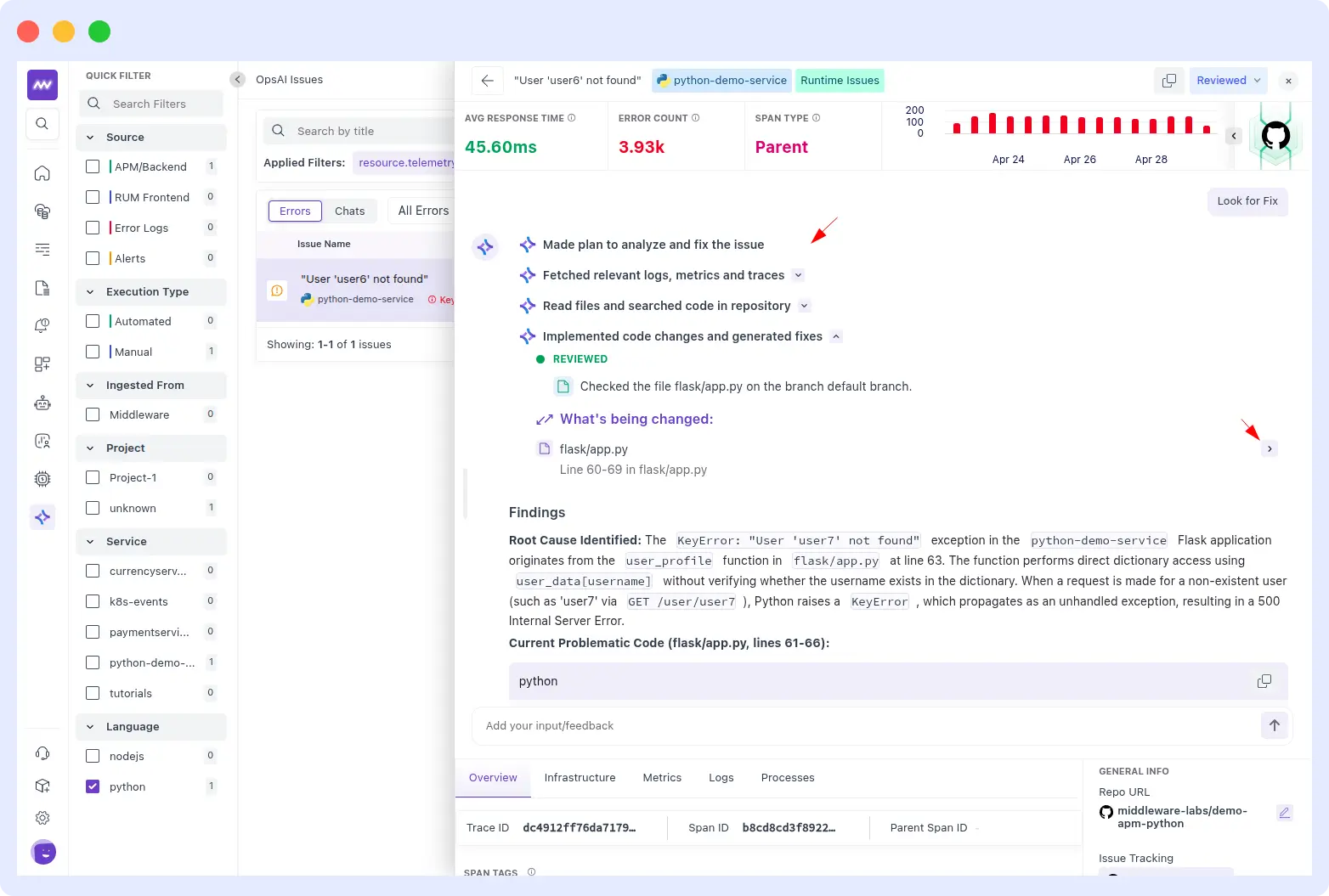Click the Look for Fix button
Viewport: 1329px width, 896px height.
point(1247,201)
